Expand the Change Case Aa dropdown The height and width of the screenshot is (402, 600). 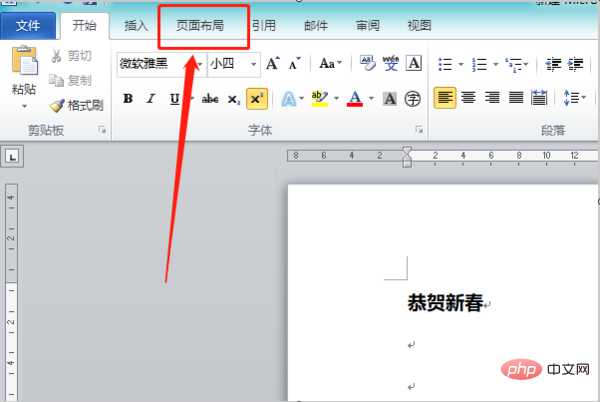click(329, 64)
